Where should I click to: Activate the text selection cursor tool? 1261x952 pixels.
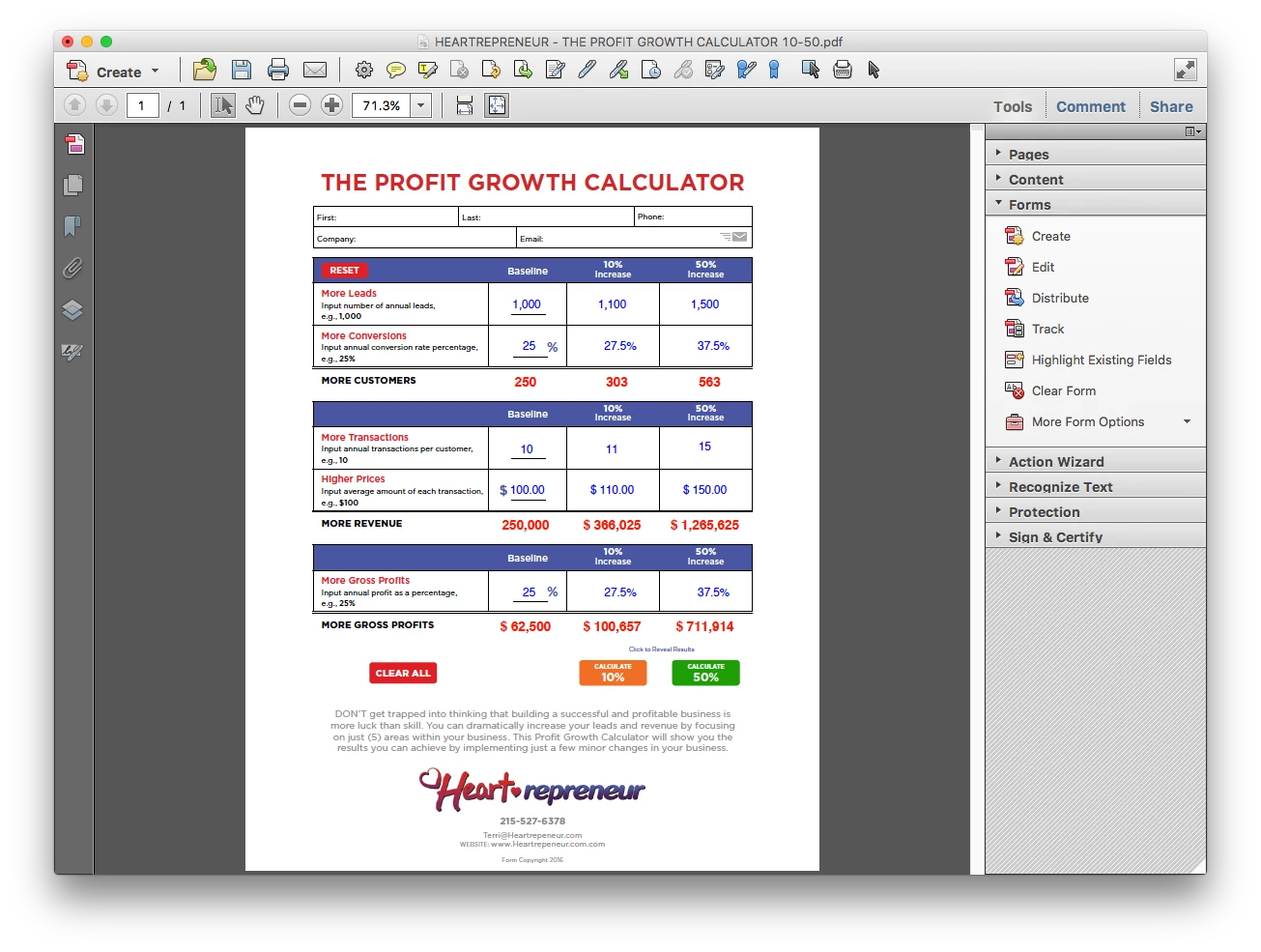click(x=223, y=105)
